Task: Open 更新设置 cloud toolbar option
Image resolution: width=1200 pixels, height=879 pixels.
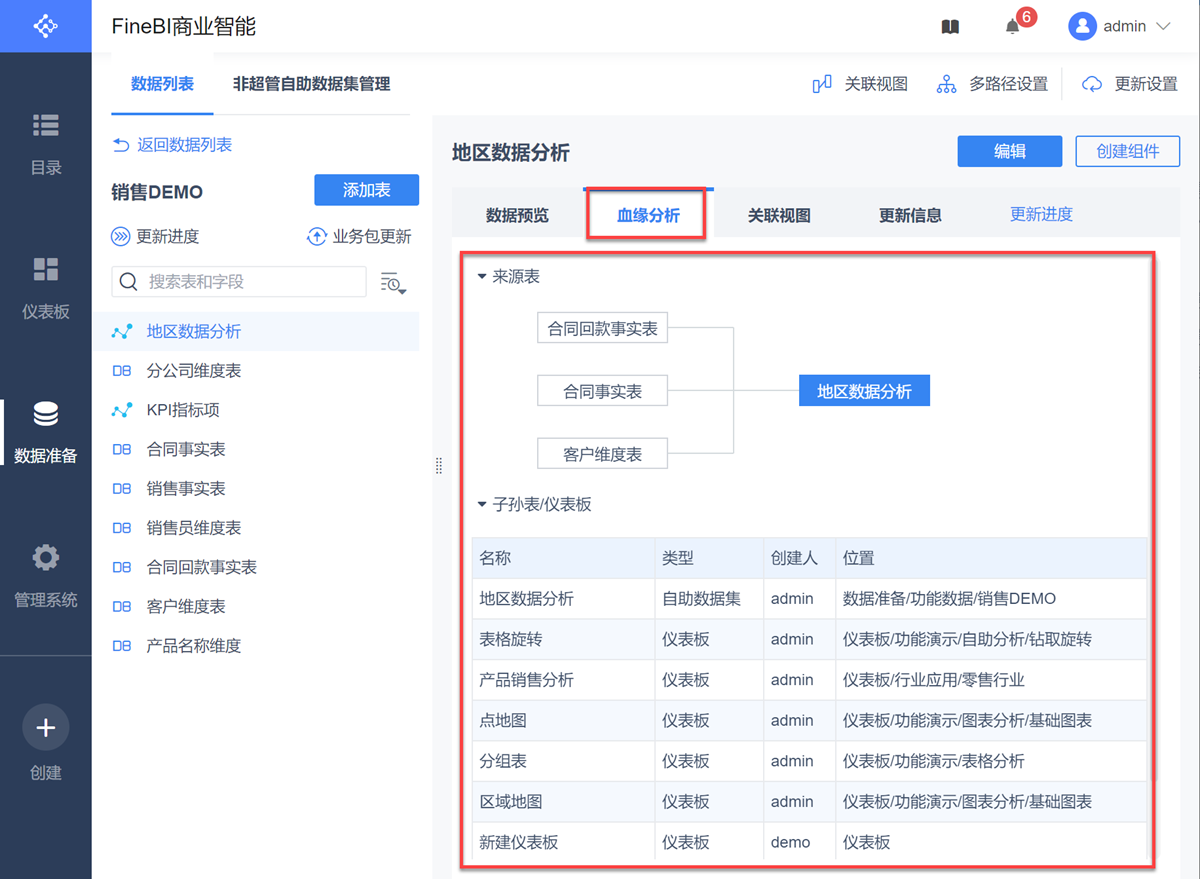Action: (x=1130, y=84)
